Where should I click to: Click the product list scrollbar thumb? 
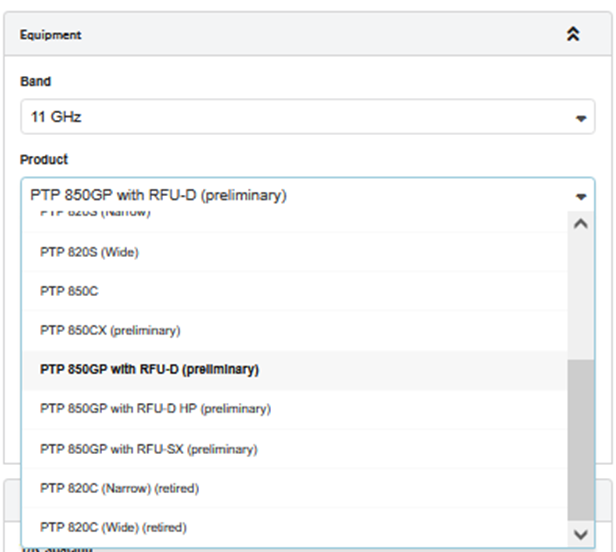point(580,440)
